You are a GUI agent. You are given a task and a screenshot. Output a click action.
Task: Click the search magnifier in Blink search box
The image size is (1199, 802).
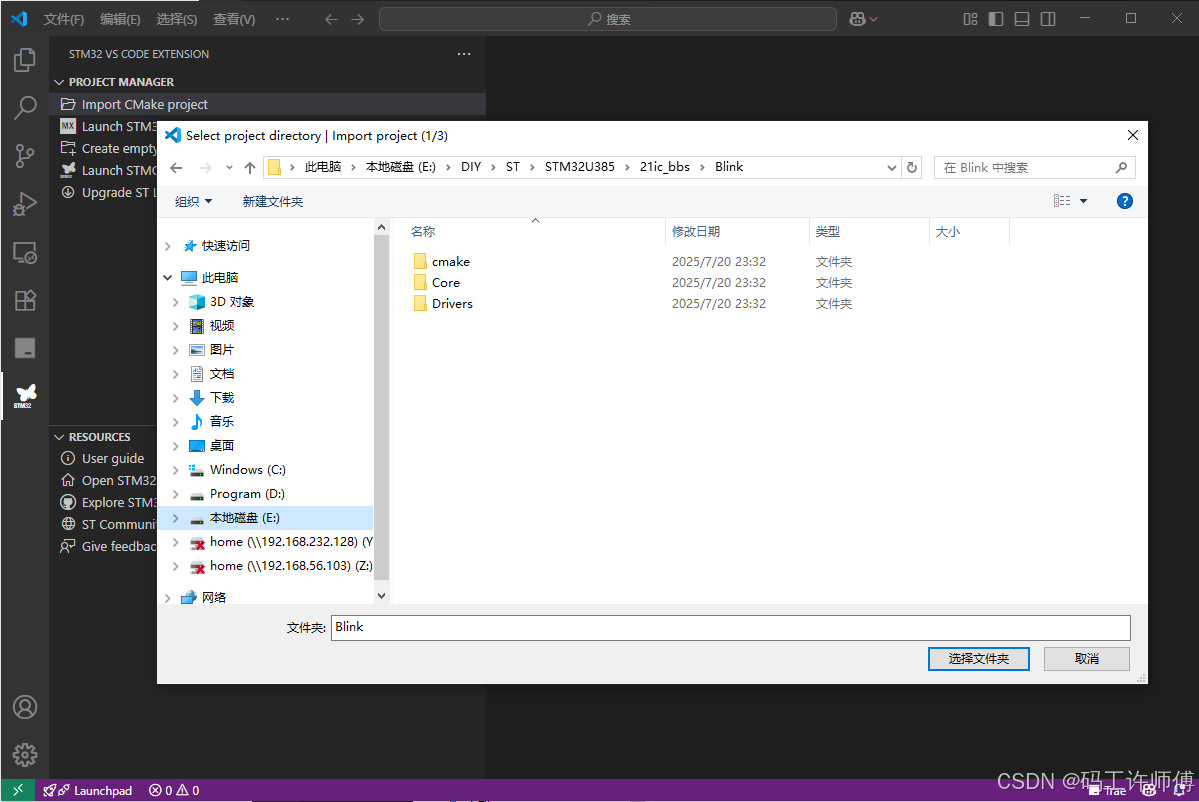[1121, 167]
